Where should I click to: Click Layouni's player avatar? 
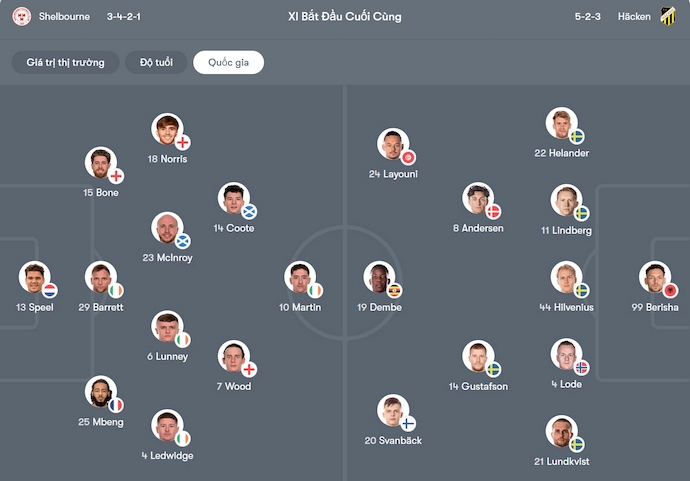(393, 145)
